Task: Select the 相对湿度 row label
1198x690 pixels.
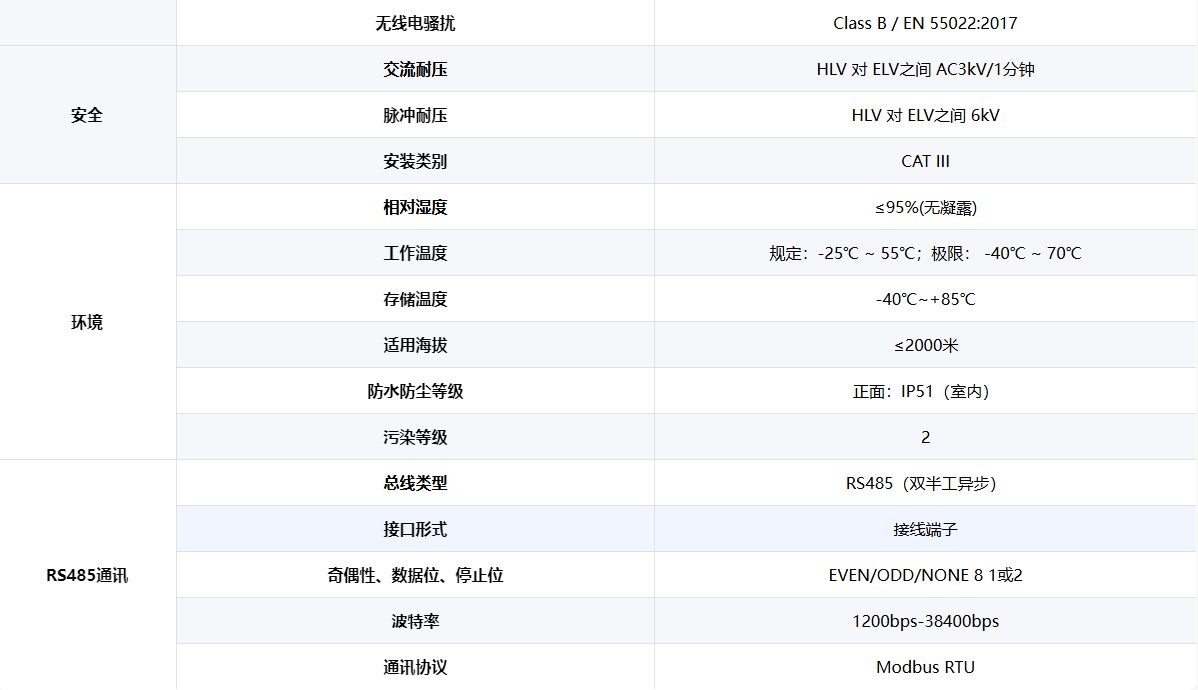Action: click(415, 207)
